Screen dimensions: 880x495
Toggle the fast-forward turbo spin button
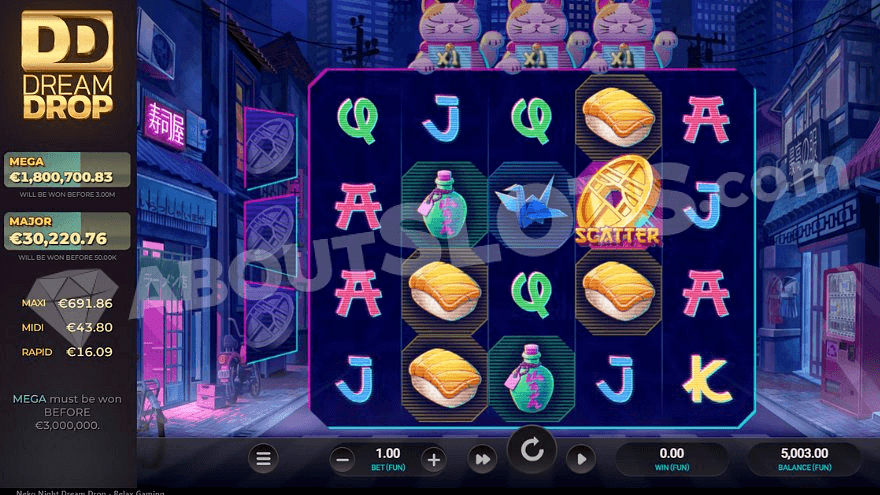pos(482,460)
